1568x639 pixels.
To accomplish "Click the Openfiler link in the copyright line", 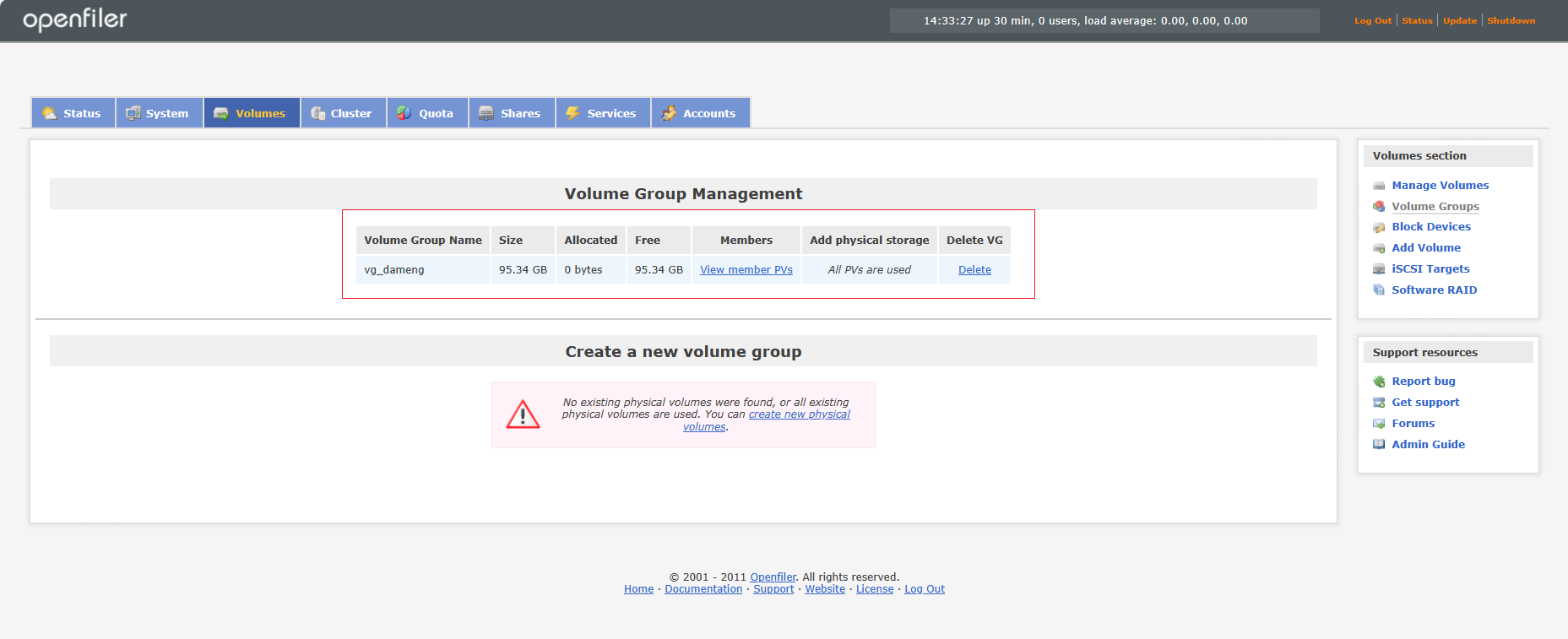I will click(x=773, y=577).
